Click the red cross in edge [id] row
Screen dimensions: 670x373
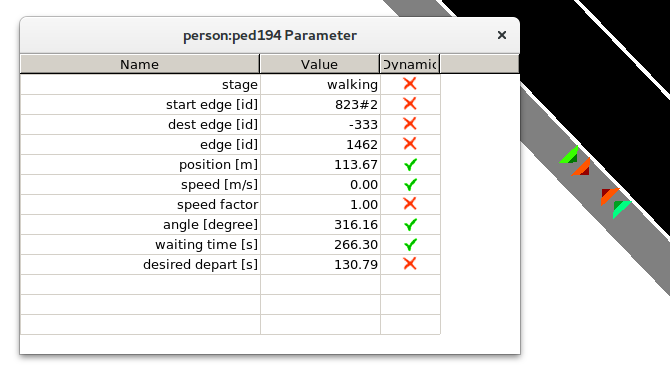(410, 144)
